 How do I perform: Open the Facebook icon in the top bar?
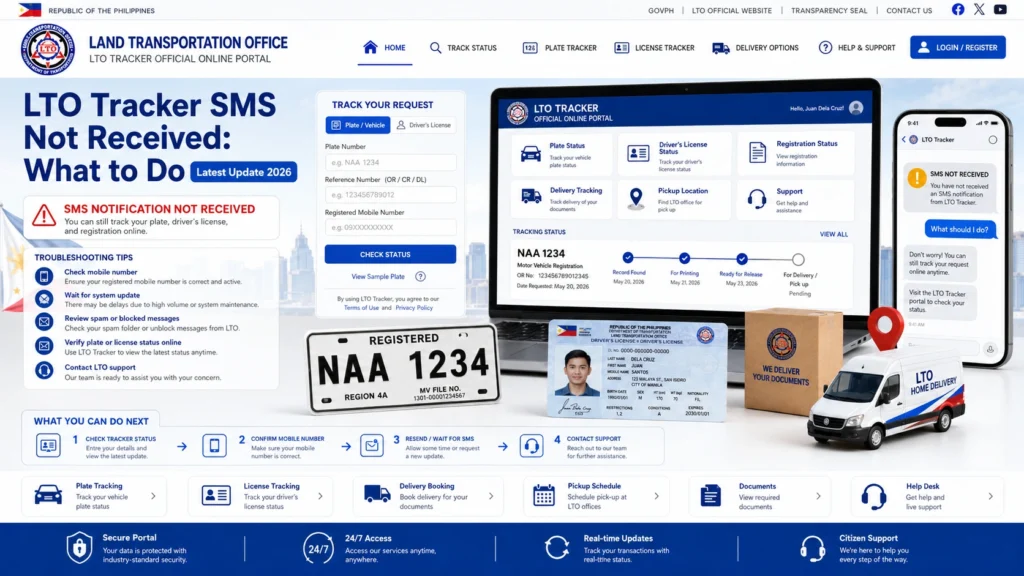tap(957, 9)
